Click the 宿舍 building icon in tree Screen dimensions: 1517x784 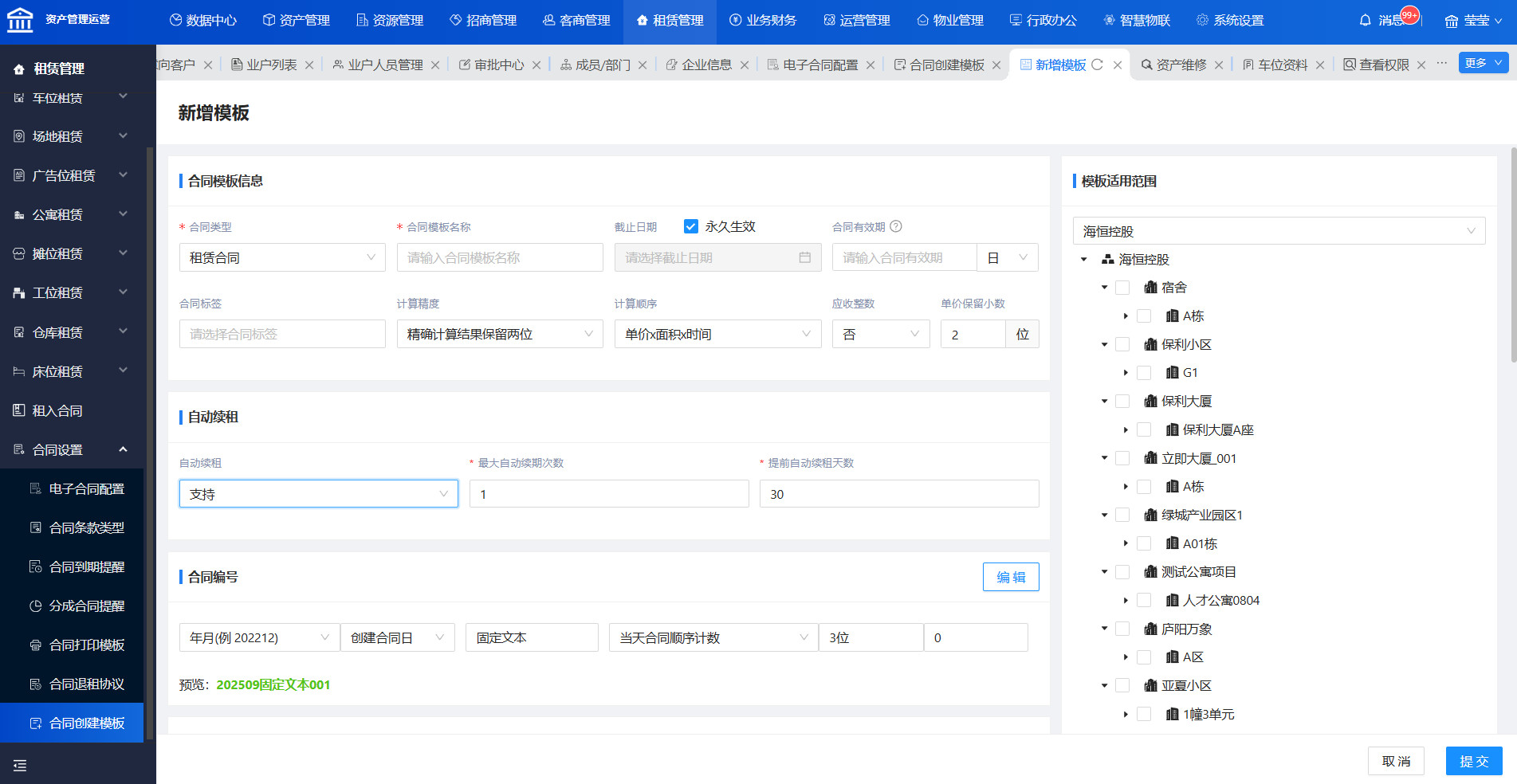click(1150, 288)
